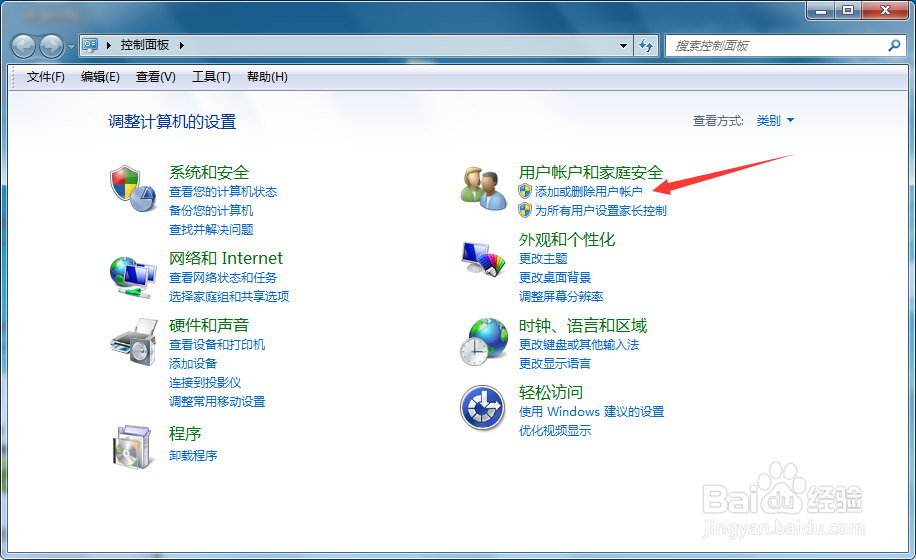916x560 pixels.
Task: Open the 程序 category heading
Action: (x=185, y=434)
